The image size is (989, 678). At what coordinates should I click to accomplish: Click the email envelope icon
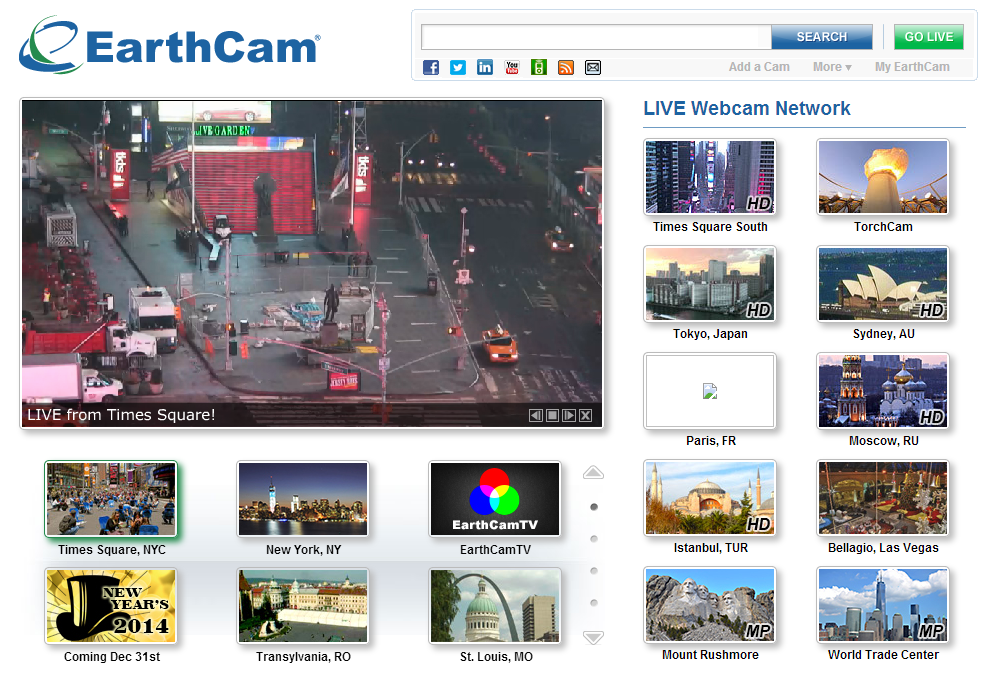click(593, 67)
